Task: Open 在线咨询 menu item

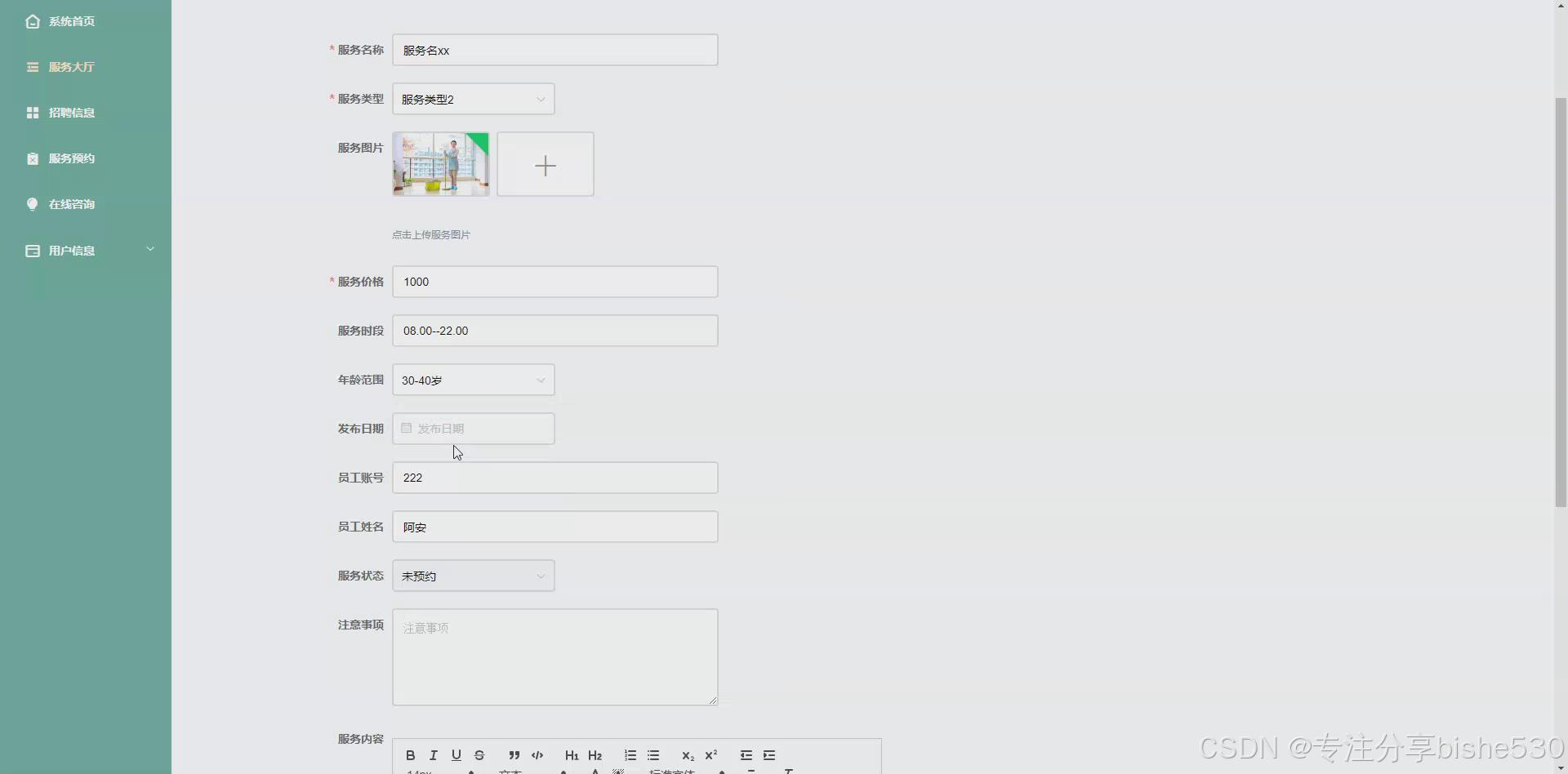Action: tap(86, 204)
